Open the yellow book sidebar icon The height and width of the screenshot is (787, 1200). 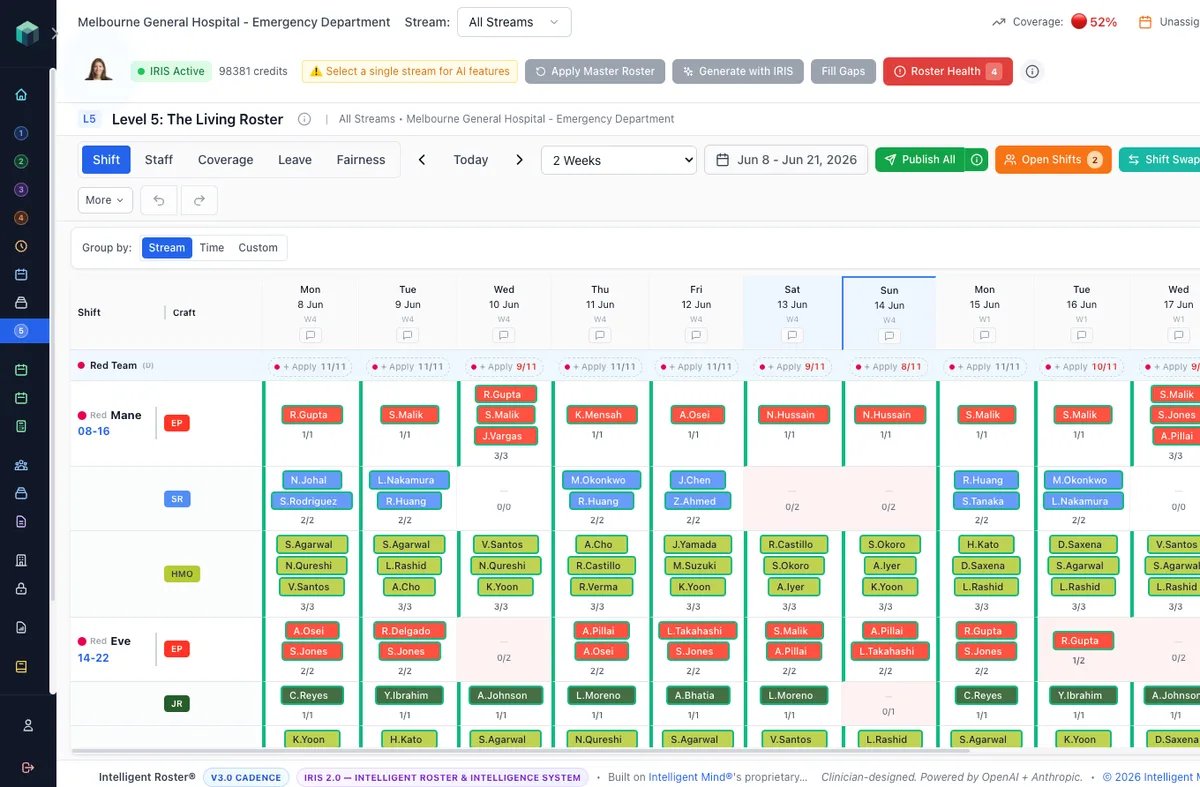[21, 666]
